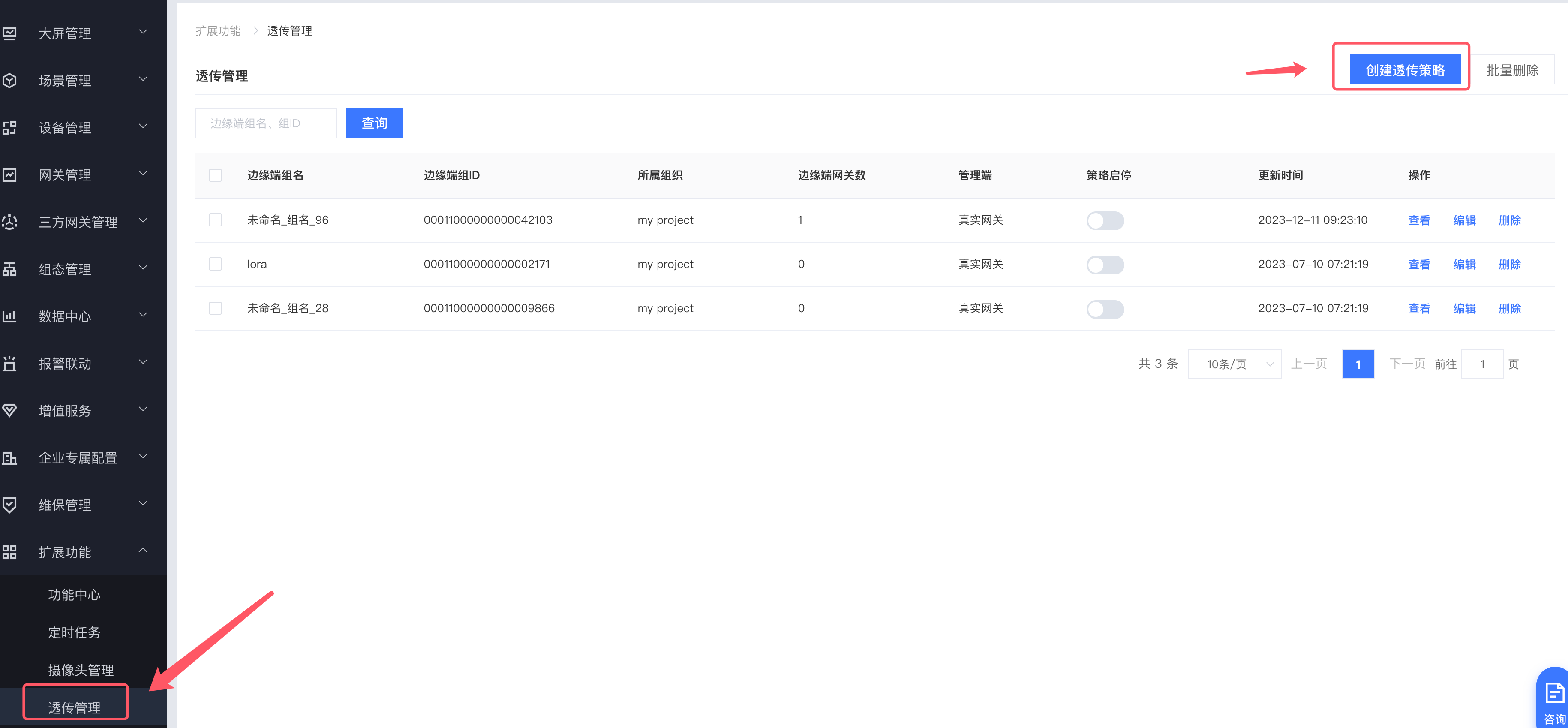Click the 增值服务 diamond icon
Screen dimensions: 1568x728
pyautogui.click(x=9, y=410)
